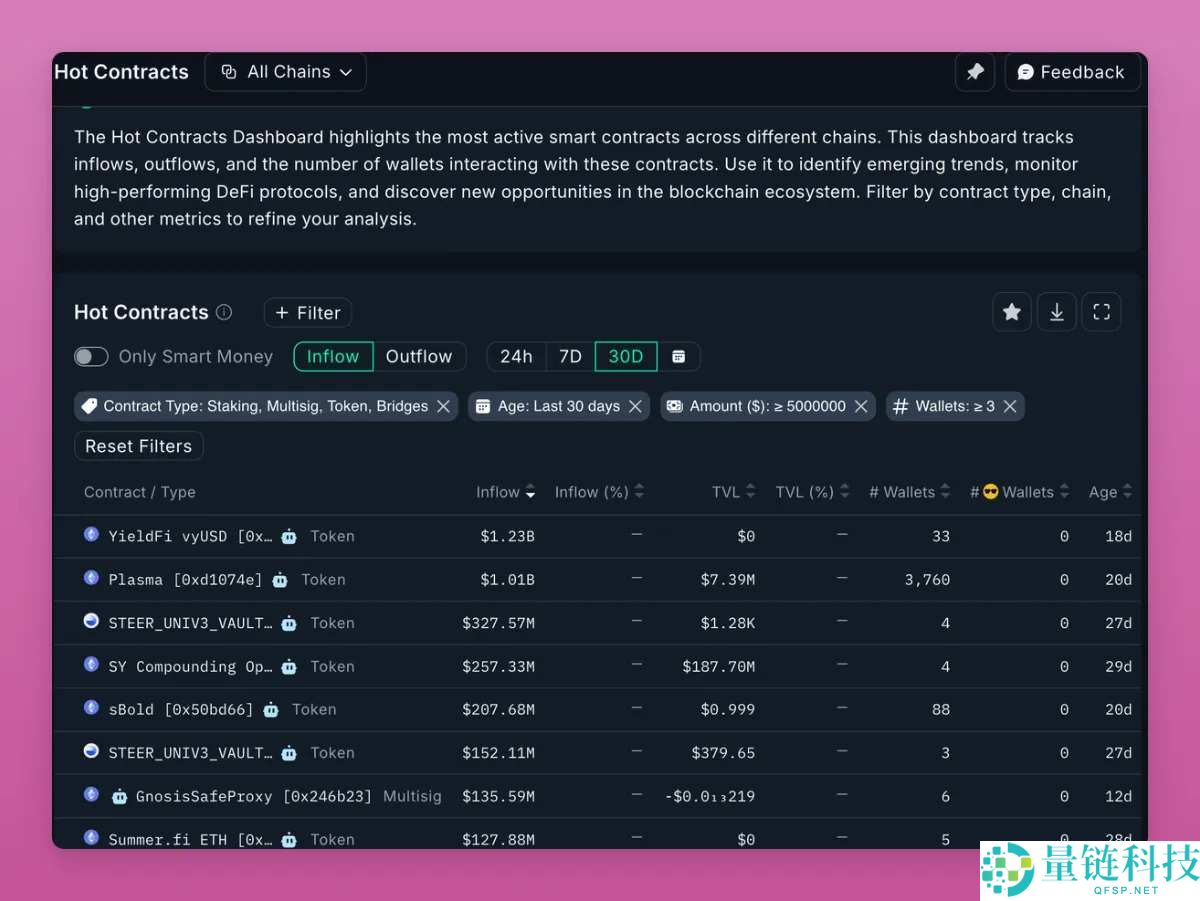1200x901 pixels.
Task: Switch to the 7D time range
Action: [x=570, y=357]
